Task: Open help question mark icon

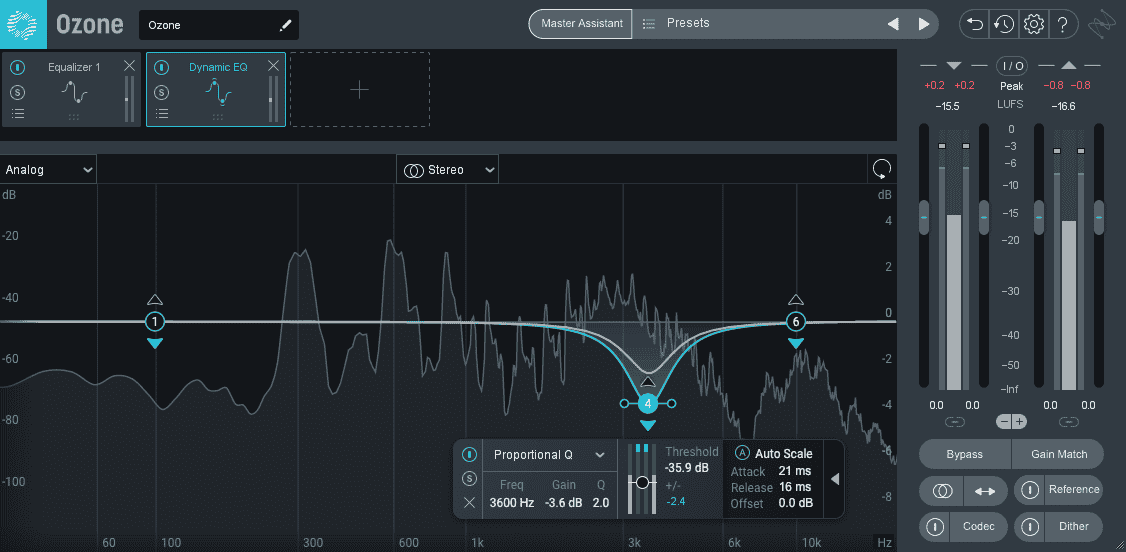Action: 1062,24
